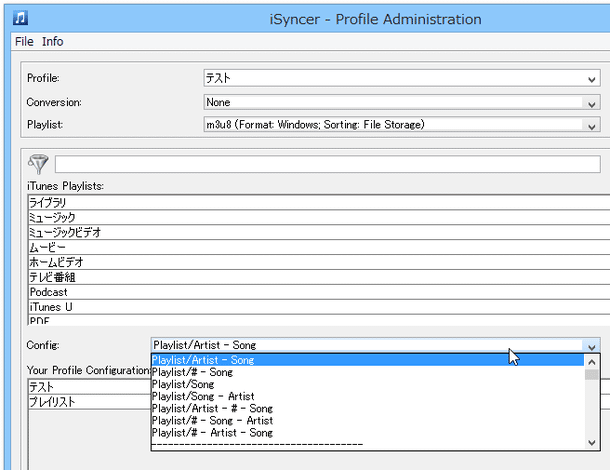Click the playlist filter text field
The height and width of the screenshot is (470, 610).
point(328,164)
